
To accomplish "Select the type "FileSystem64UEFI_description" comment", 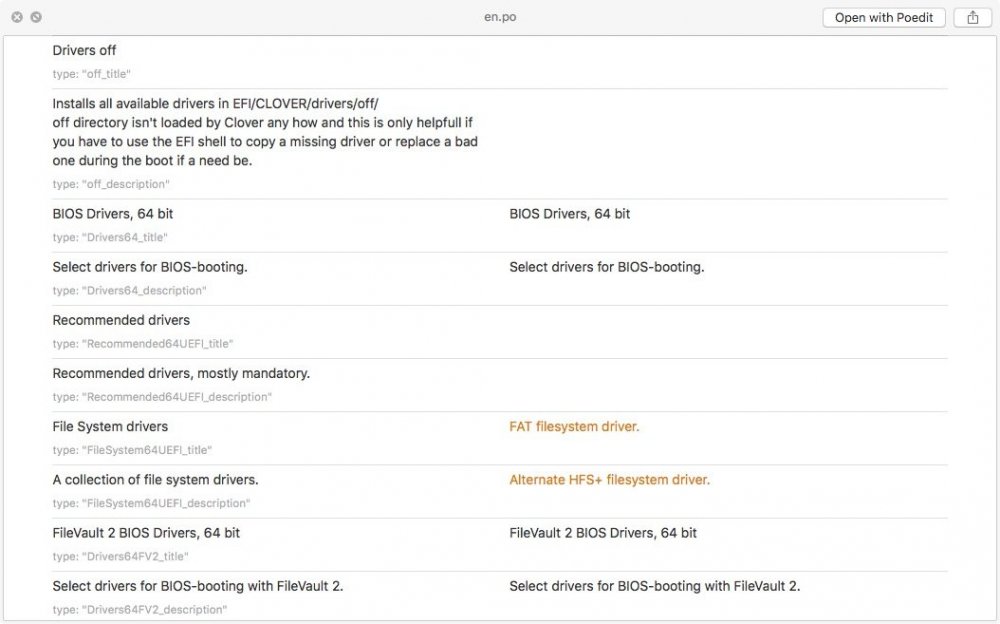I will pos(151,503).
